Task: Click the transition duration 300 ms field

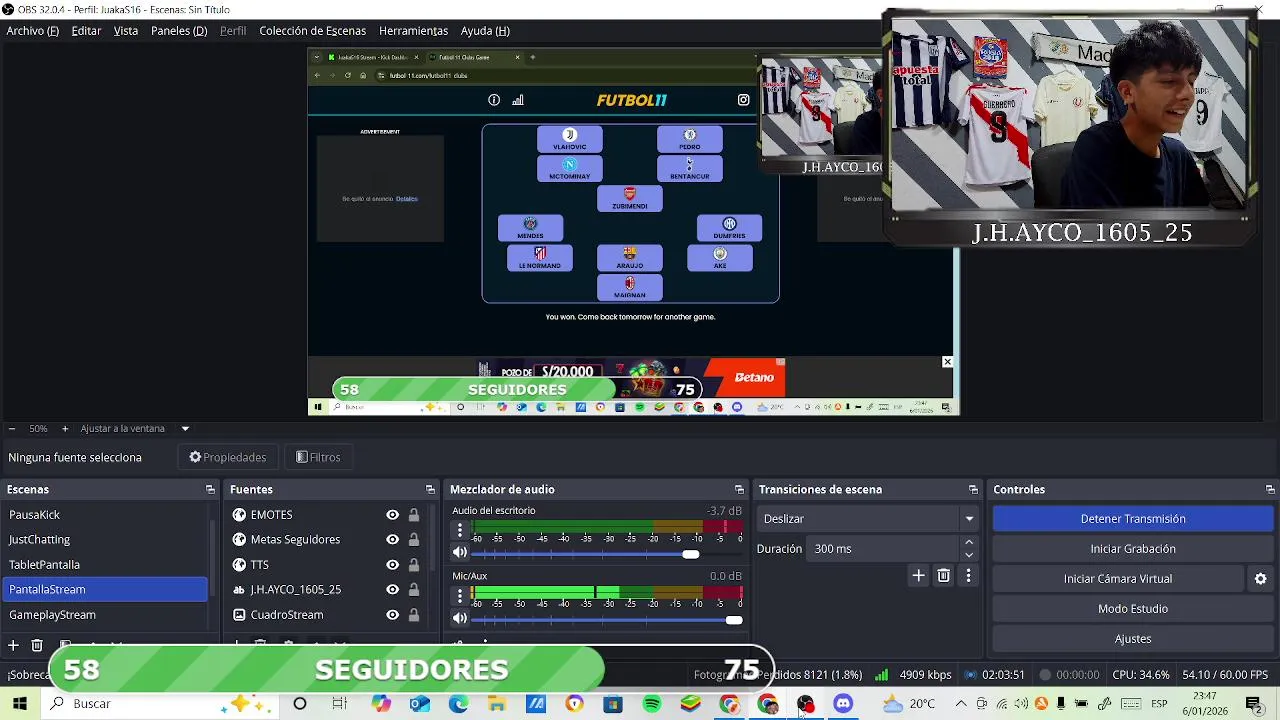Action: 883,549
